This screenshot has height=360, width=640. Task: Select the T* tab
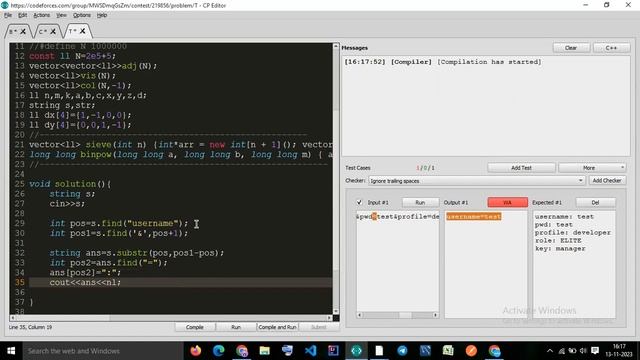(73, 31)
